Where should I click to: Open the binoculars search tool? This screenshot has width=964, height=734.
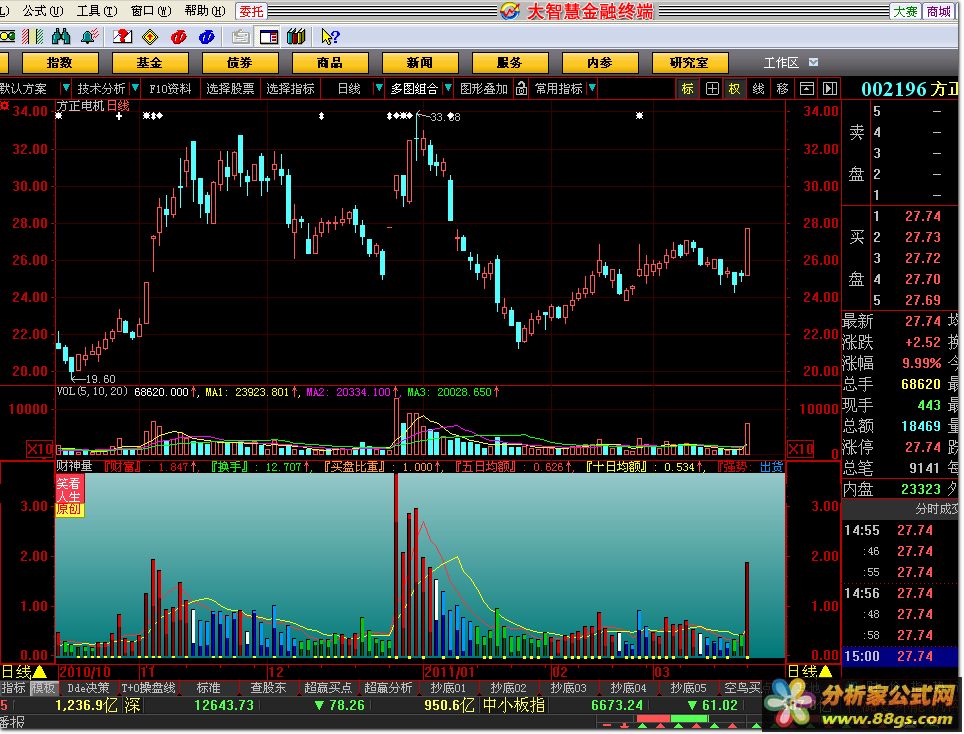pos(61,37)
